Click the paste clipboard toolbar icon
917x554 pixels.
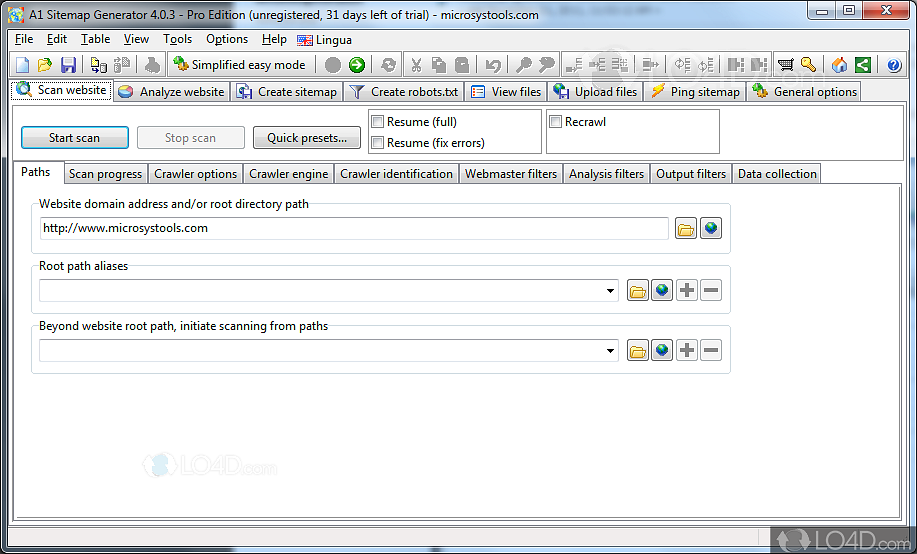(462, 65)
